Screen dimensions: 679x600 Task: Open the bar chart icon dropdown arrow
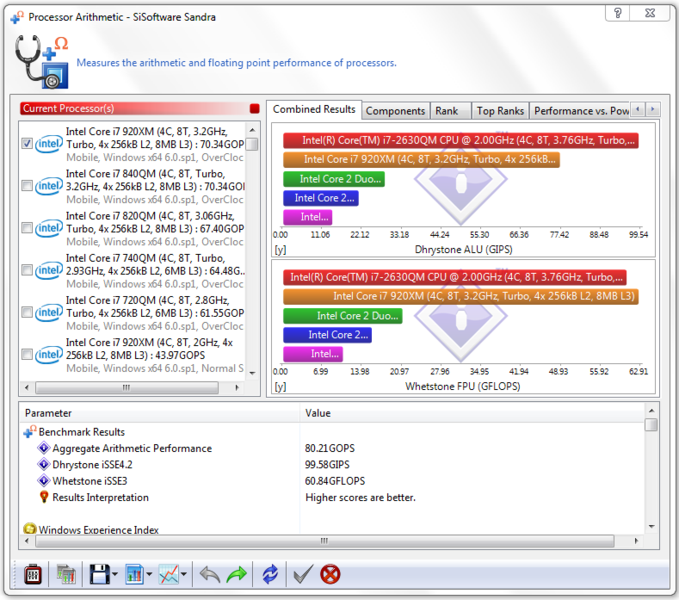pos(149,574)
